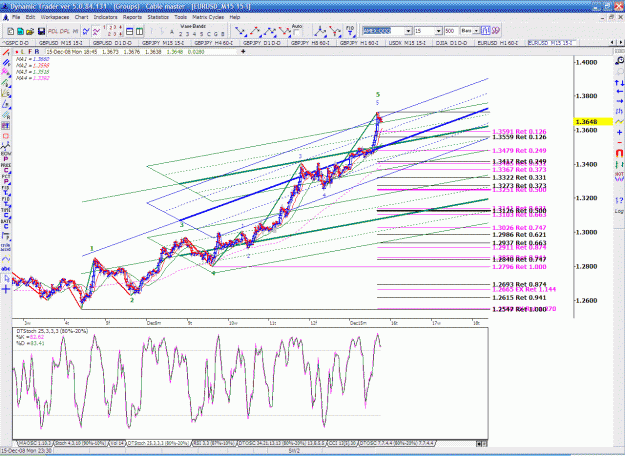Switch to the ^GSPC D-D tab

point(17,43)
